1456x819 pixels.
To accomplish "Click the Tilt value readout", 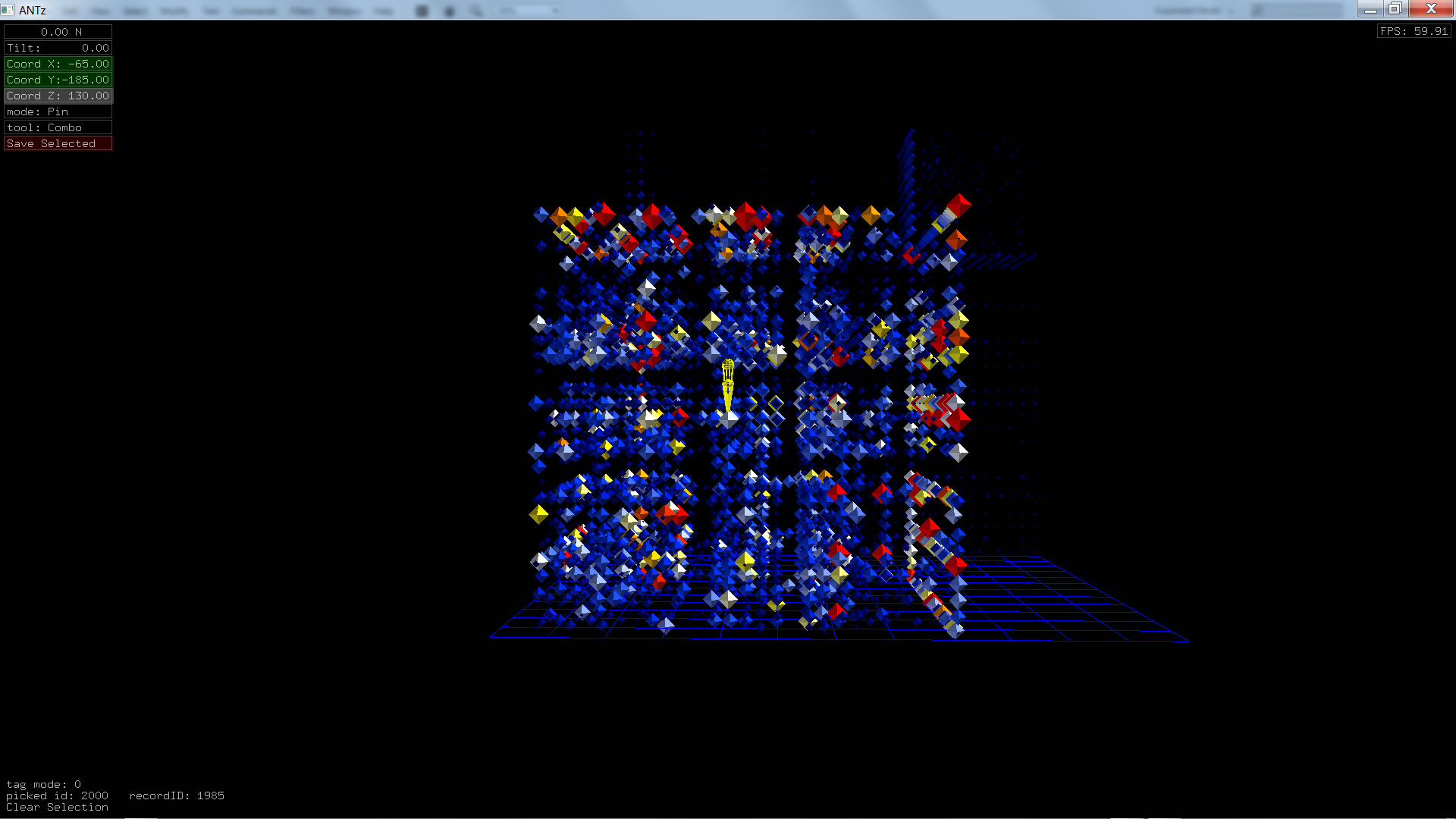I will click(x=58, y=48).
